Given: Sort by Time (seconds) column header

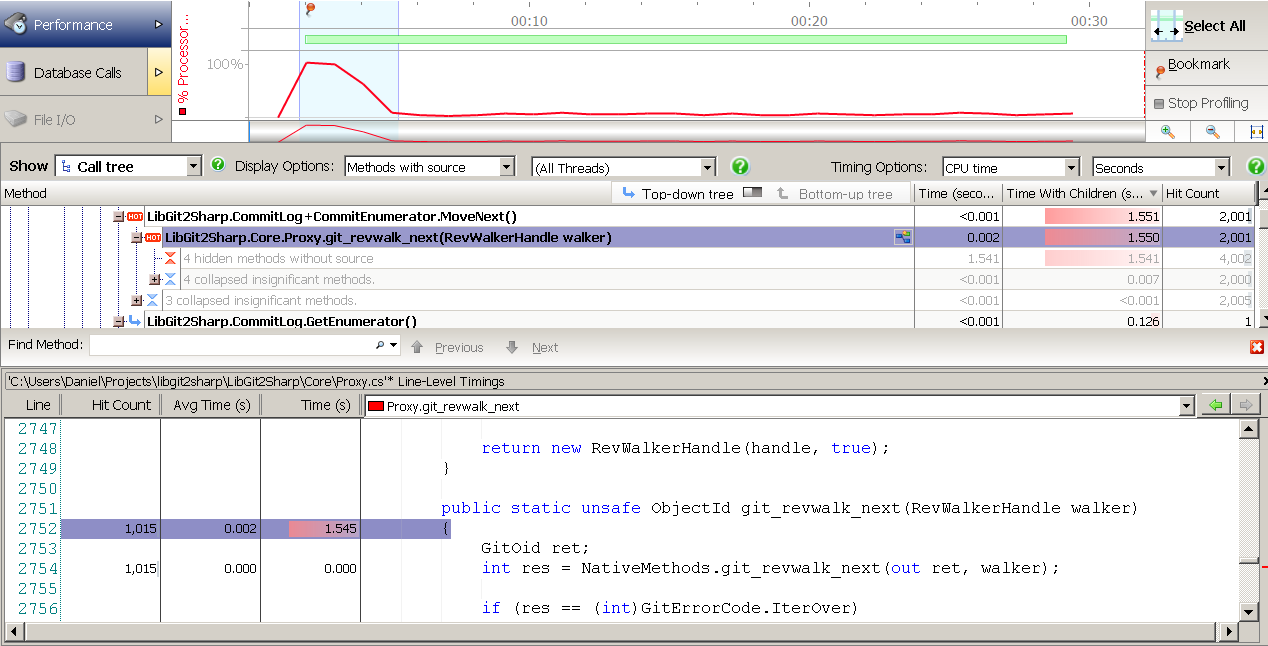Looking at the screenshot, I should point(959,193).
